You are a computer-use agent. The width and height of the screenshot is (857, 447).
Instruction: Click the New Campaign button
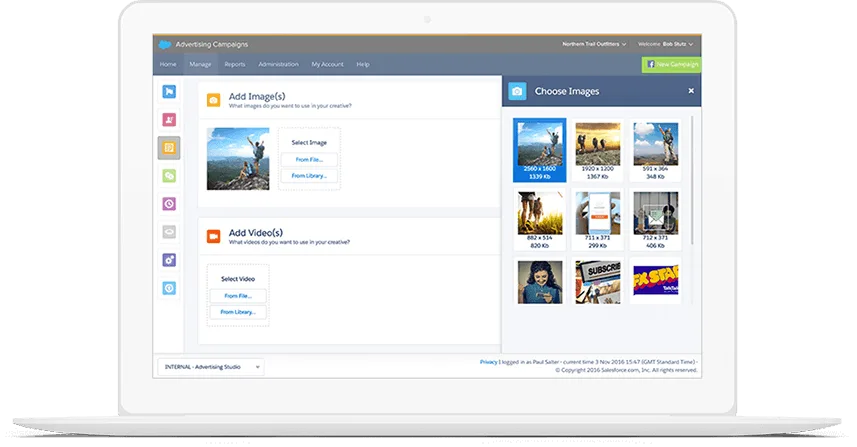click(x=672, y=64)
